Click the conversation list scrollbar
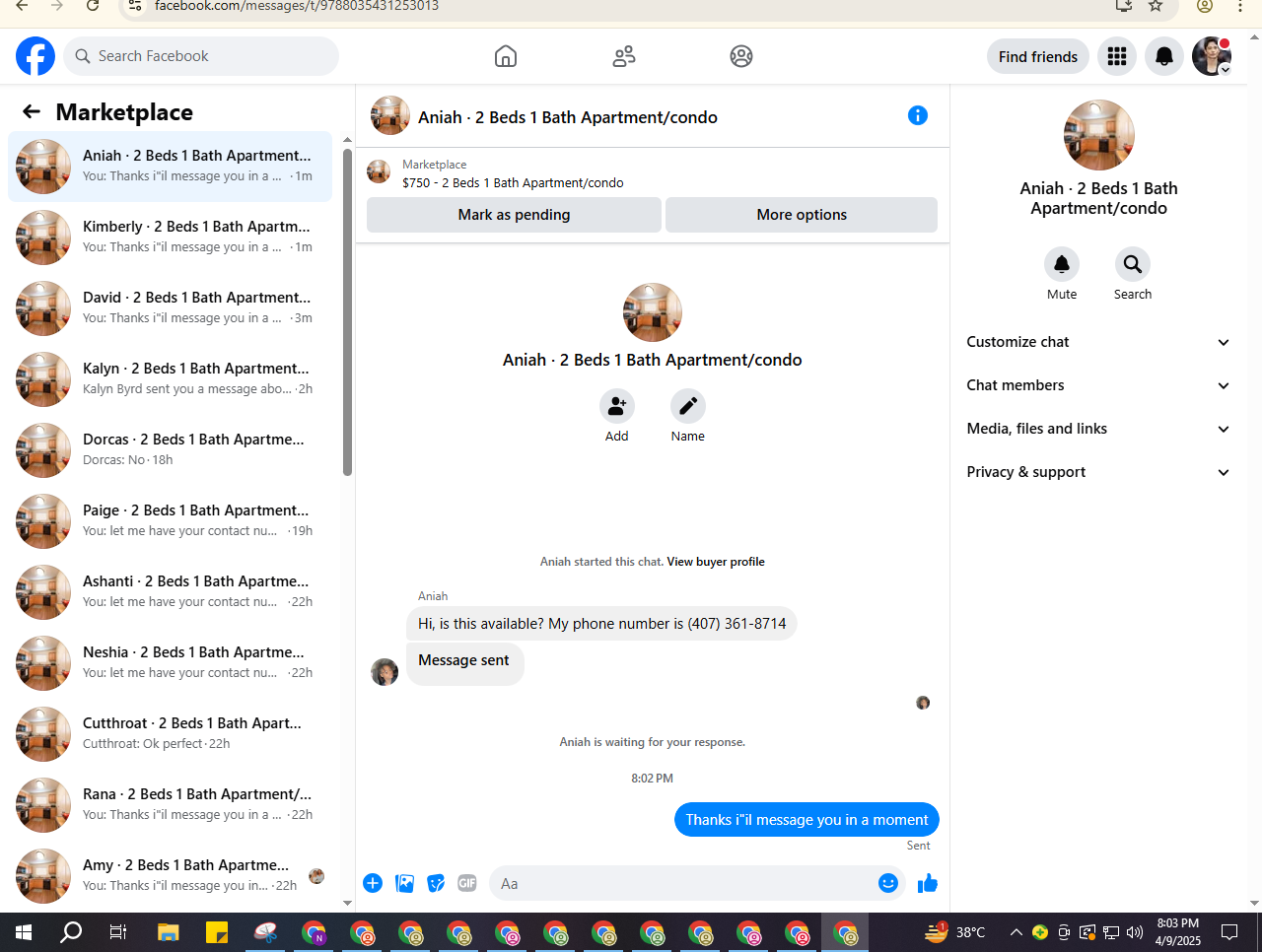The height and width of the screenshot is (952, 1262). click(347, 311)
